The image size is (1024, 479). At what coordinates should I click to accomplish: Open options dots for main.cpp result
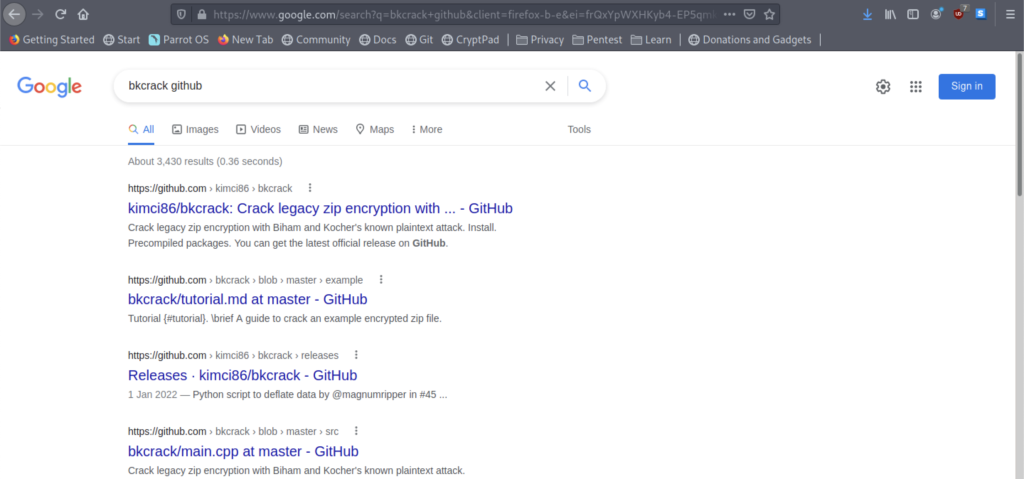[x=357, y=431]
